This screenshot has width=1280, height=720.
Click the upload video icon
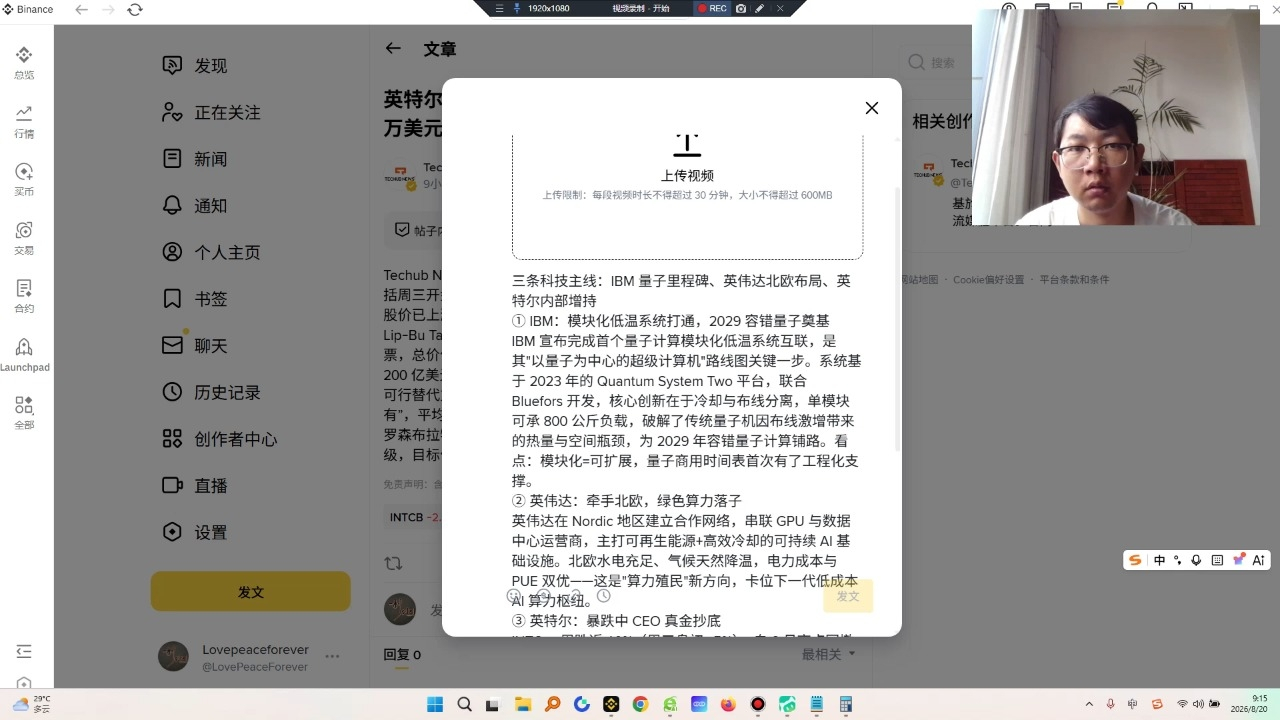pyautogui.click(x=687, y=145)
